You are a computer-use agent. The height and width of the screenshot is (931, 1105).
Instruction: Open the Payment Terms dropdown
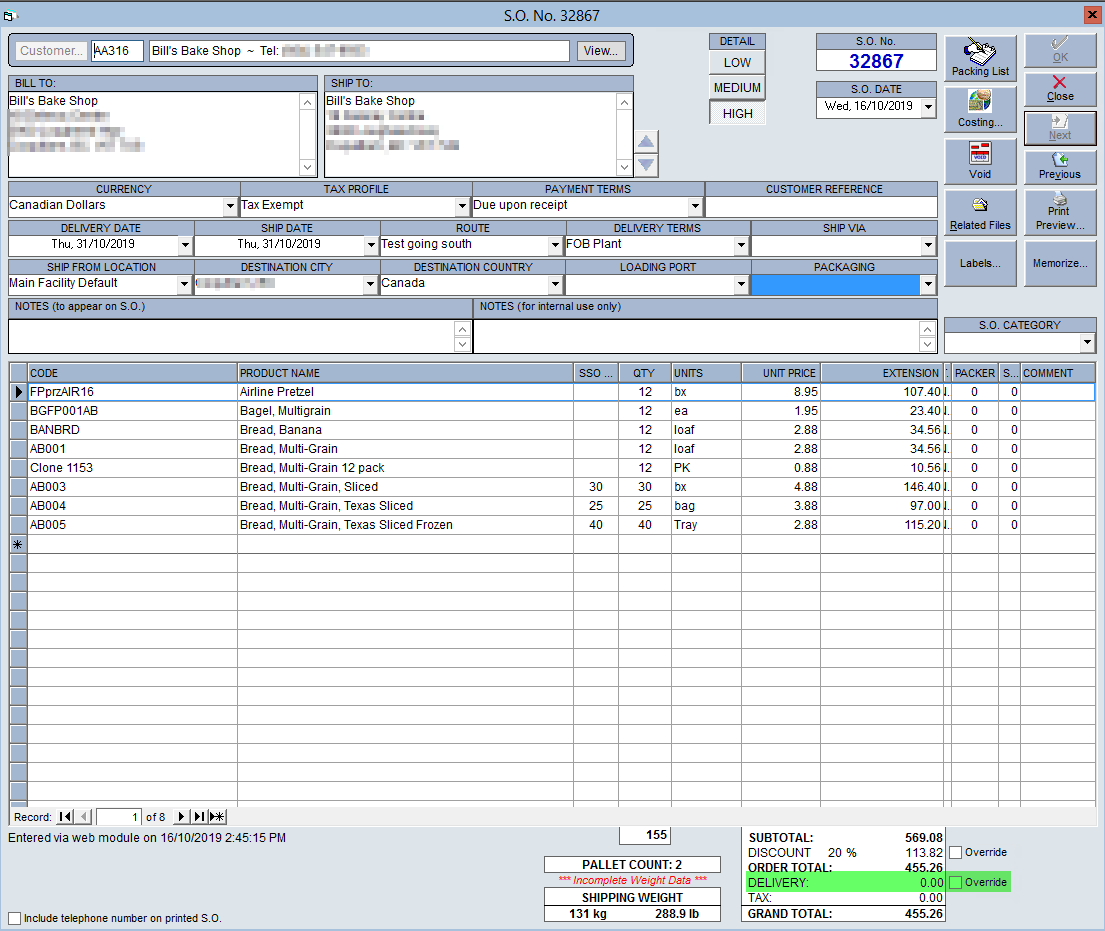(x=696, y=206)
